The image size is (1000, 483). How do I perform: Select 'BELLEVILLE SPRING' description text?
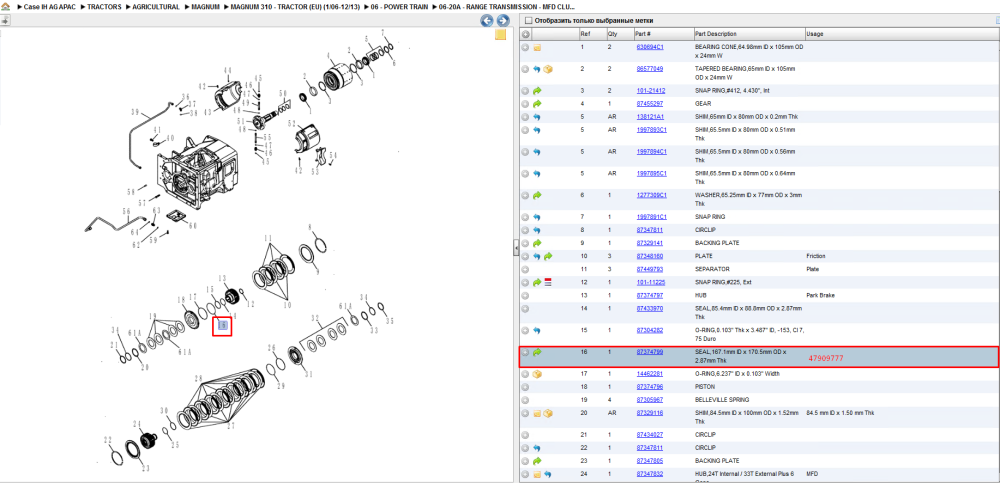click(x=721, y=400)
